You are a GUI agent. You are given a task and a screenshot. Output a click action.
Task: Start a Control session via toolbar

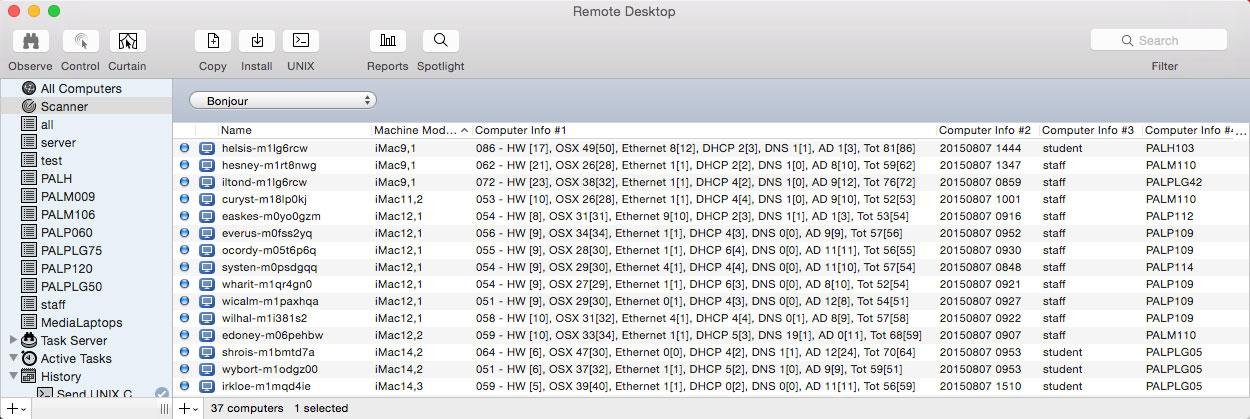(x=80, y=41)
